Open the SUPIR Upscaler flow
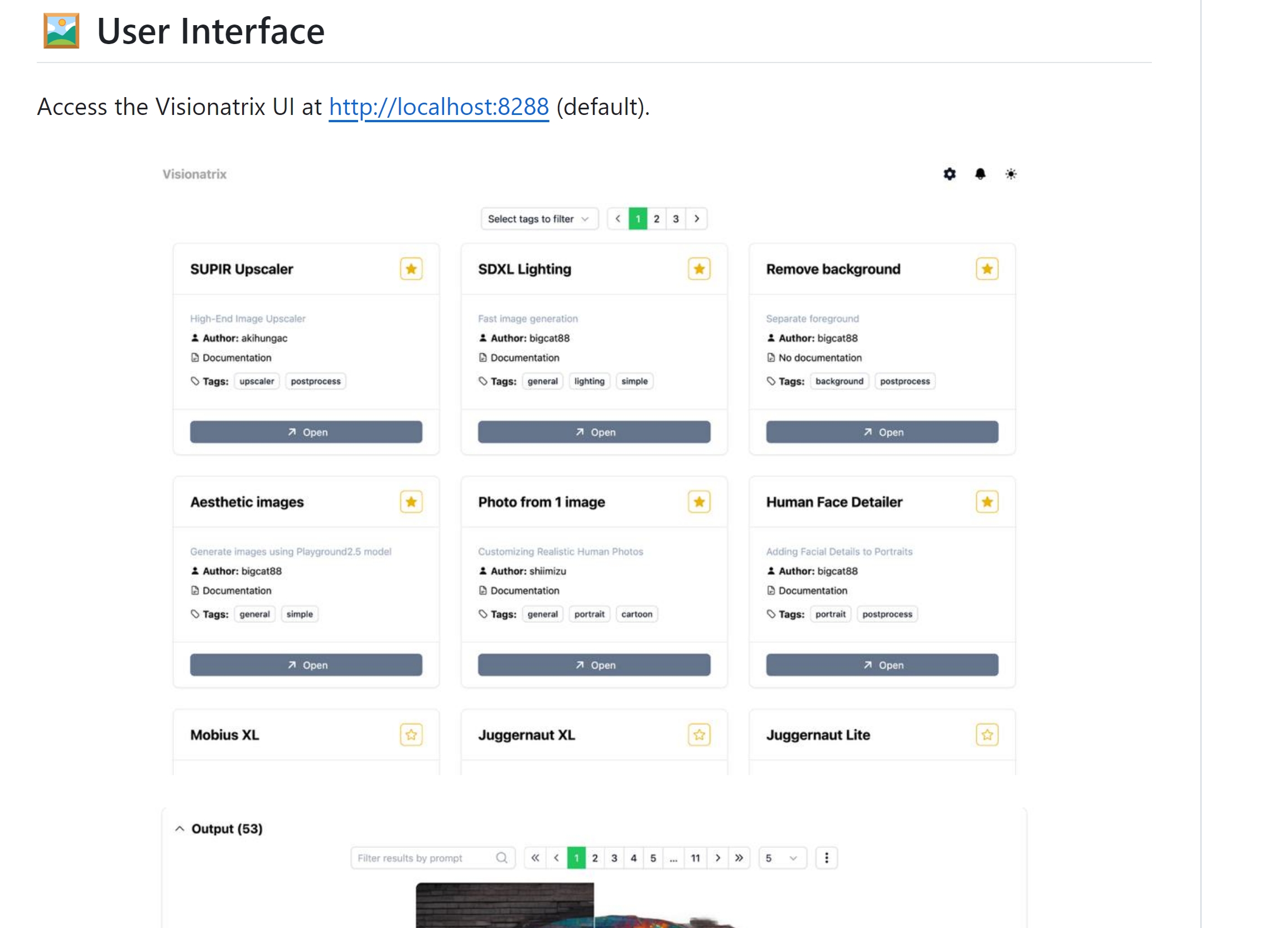 [306, 432]
